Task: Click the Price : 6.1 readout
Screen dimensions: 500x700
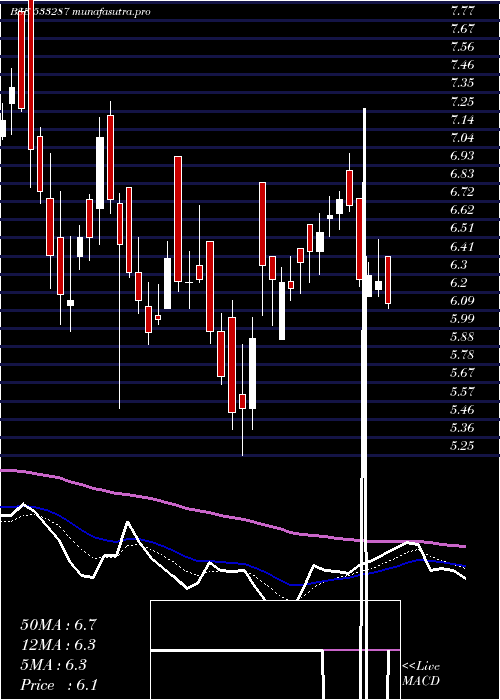Action: 59,685
